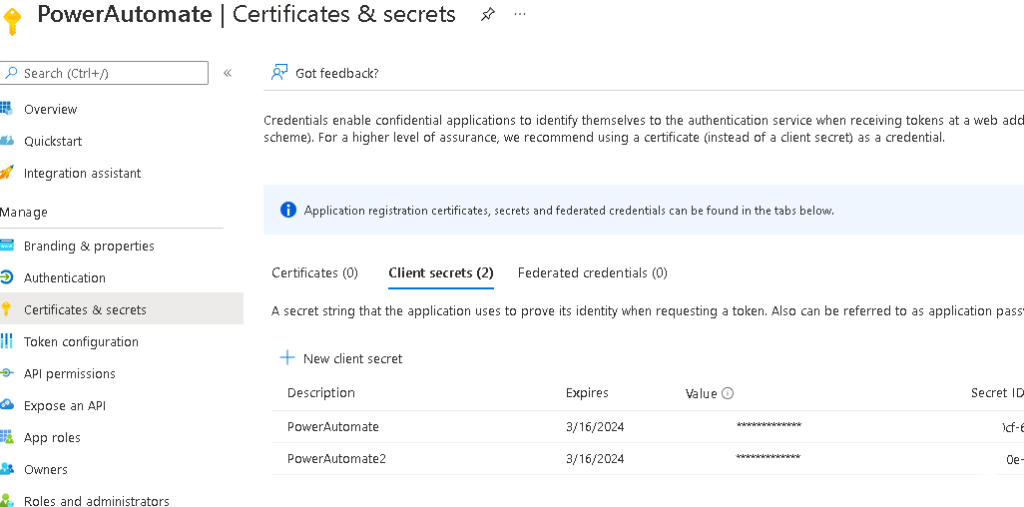Collapse the sidebar with double chevron
Image resolution: width=1024 pixels, height=507 pixels.
click(x=227, y=73)
